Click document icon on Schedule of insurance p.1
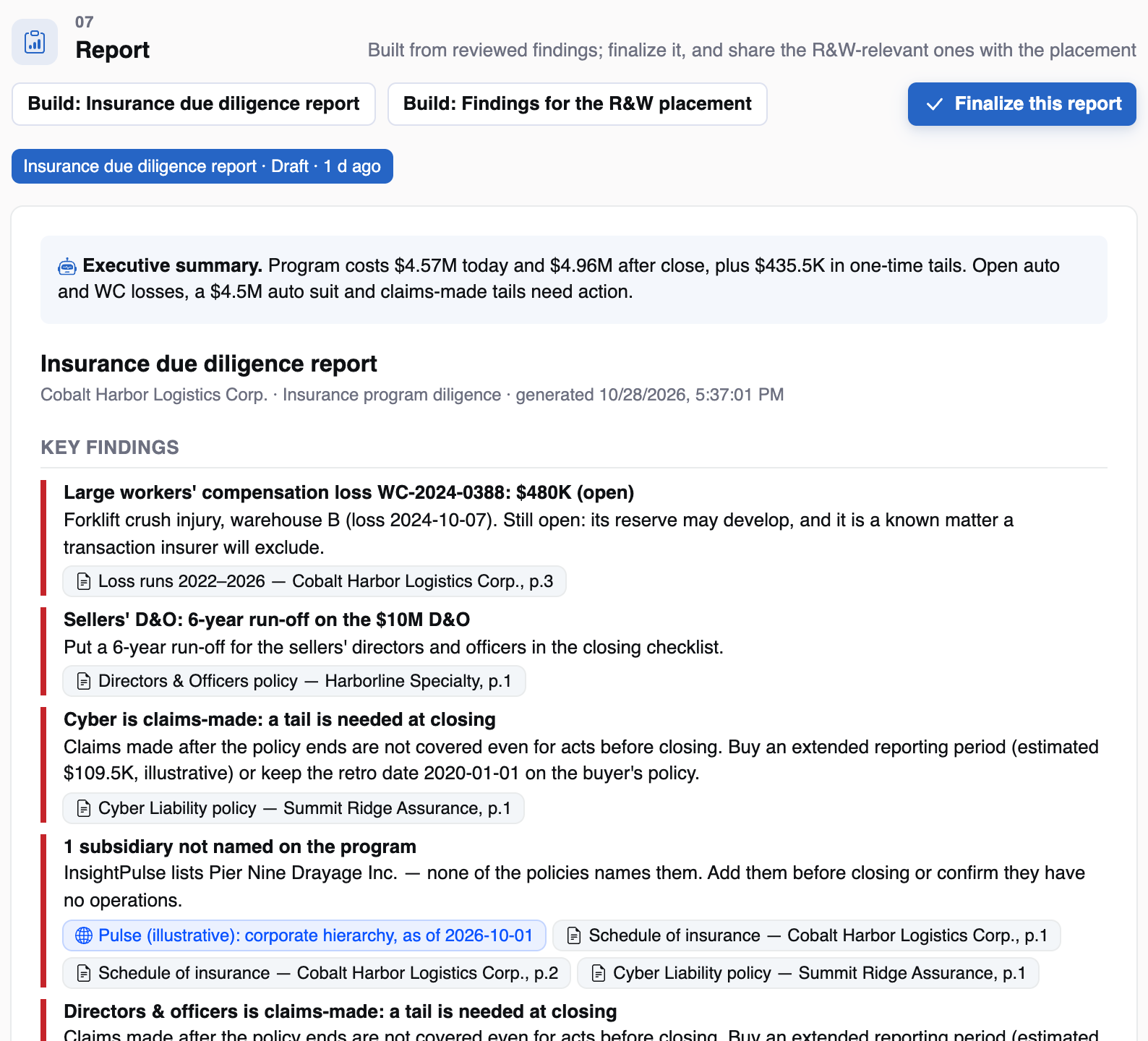Image resolution: width=1148 pixels, height=1041 pixels. [574, 935]
